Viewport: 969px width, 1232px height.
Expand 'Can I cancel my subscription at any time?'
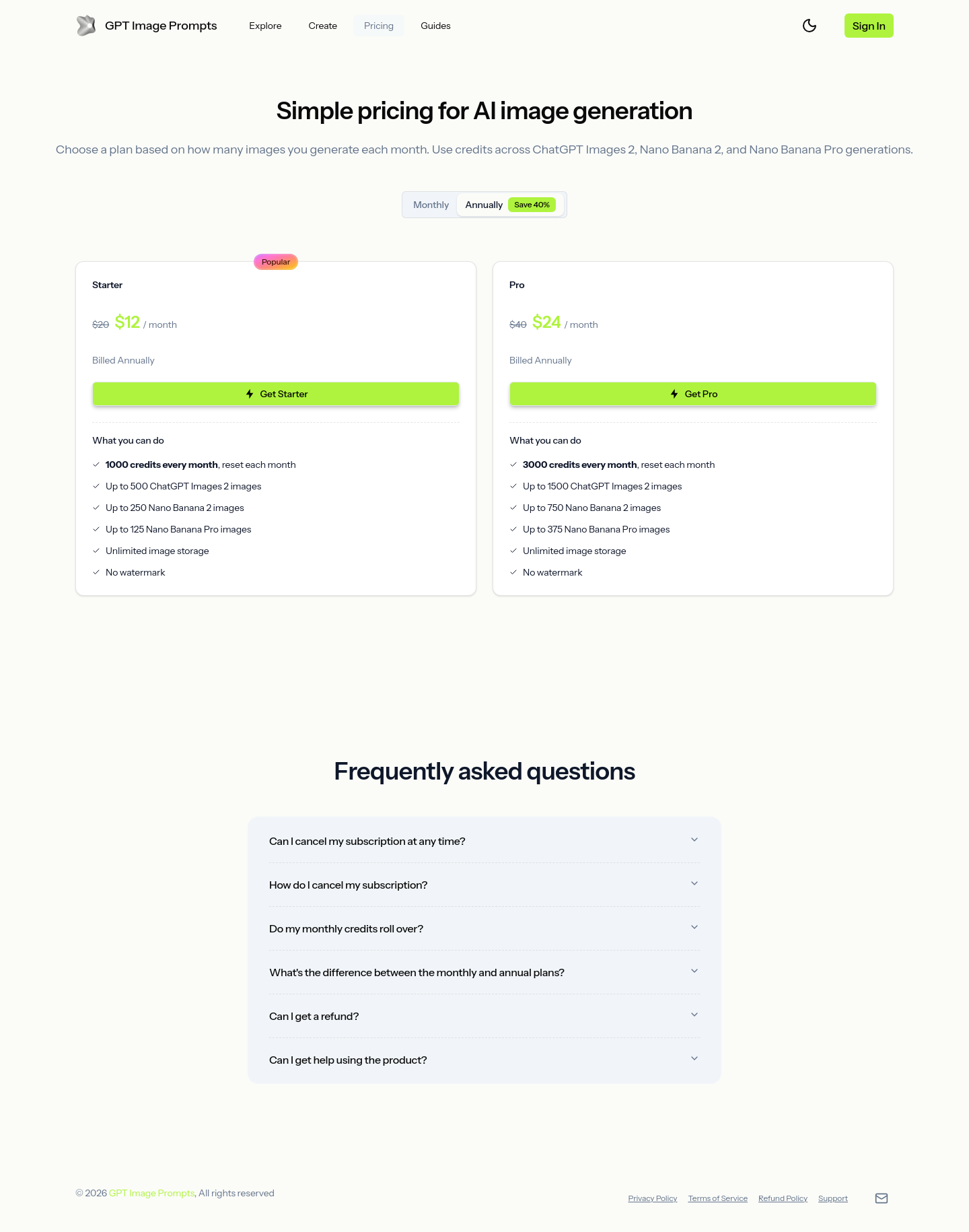[485, 841]
